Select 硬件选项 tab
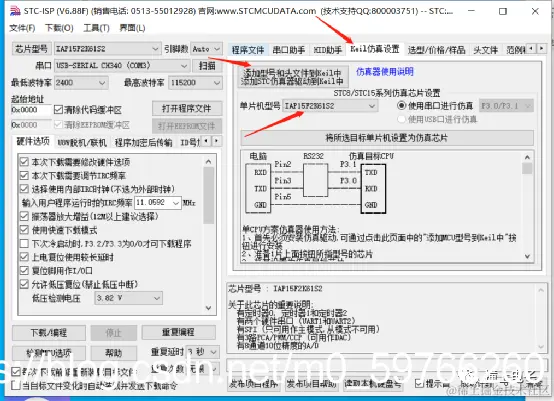 click(x=33, y=141)
